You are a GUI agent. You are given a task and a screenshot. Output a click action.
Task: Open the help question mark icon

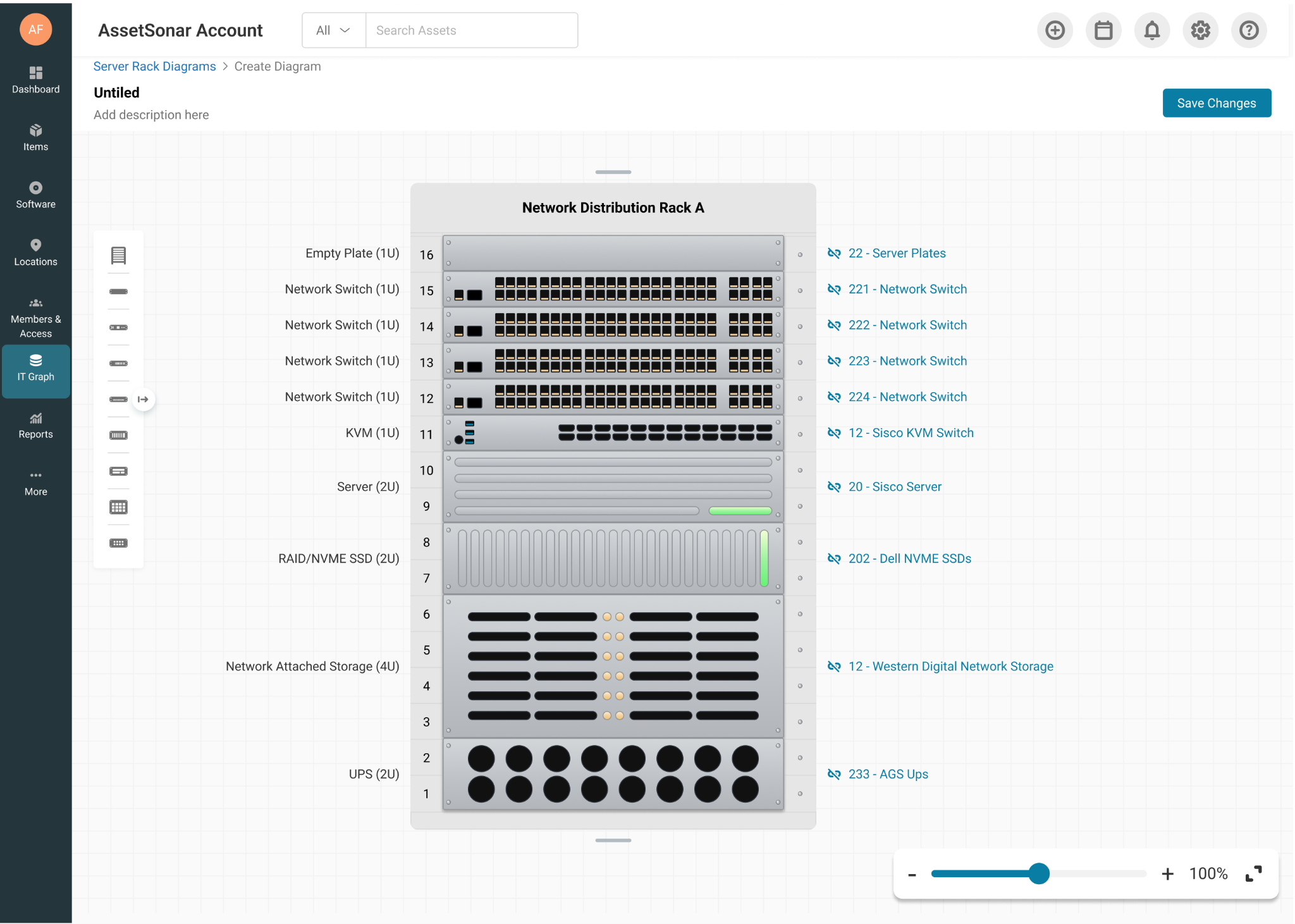coord(1249,30)
